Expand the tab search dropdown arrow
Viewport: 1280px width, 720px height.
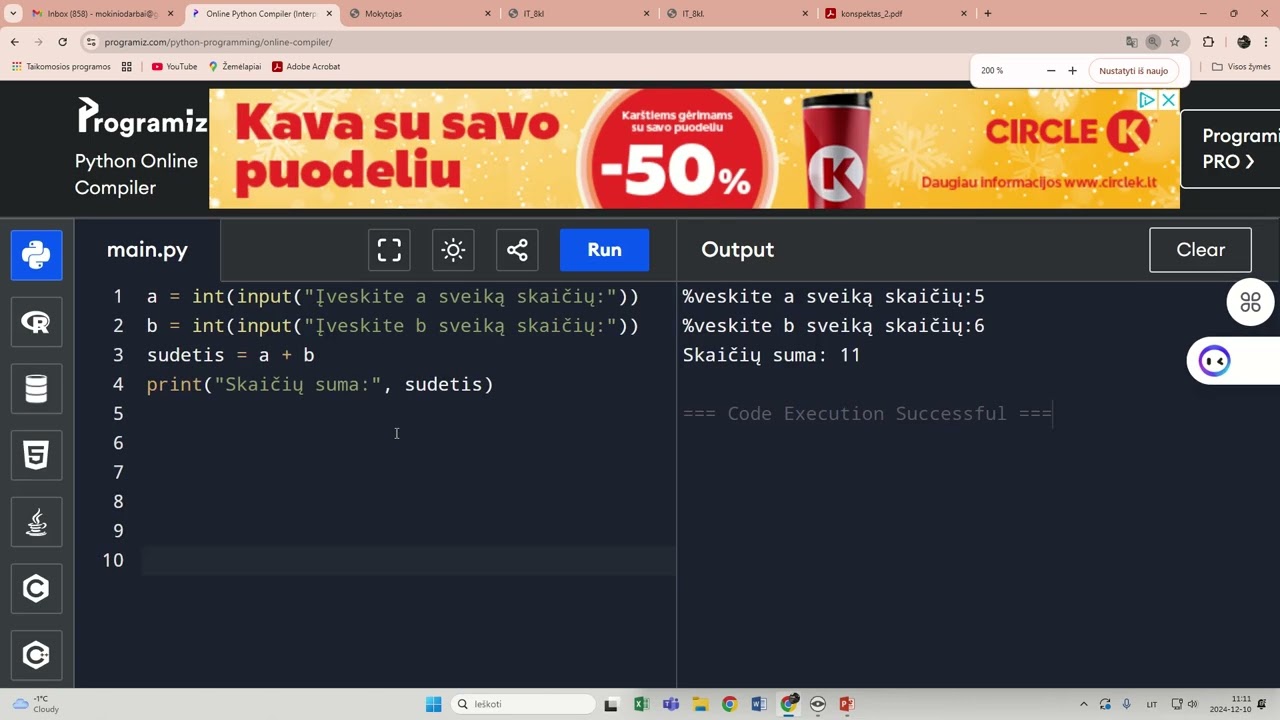pyautogui.click(x=13, y=14)
